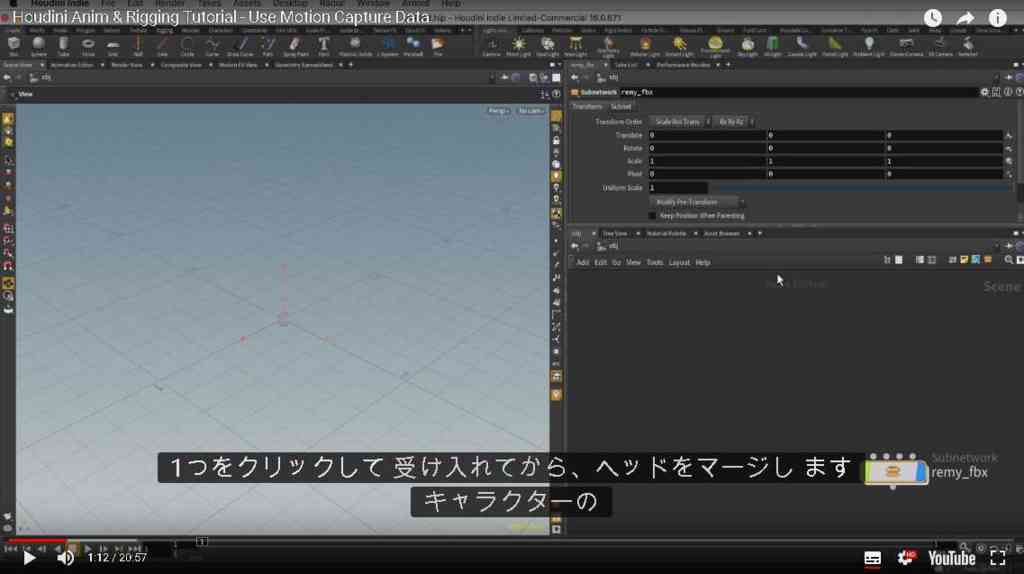Select the Draw Curve shelf tool
The height and width of the screenshot is (574, 1024).
coord(240,46)
